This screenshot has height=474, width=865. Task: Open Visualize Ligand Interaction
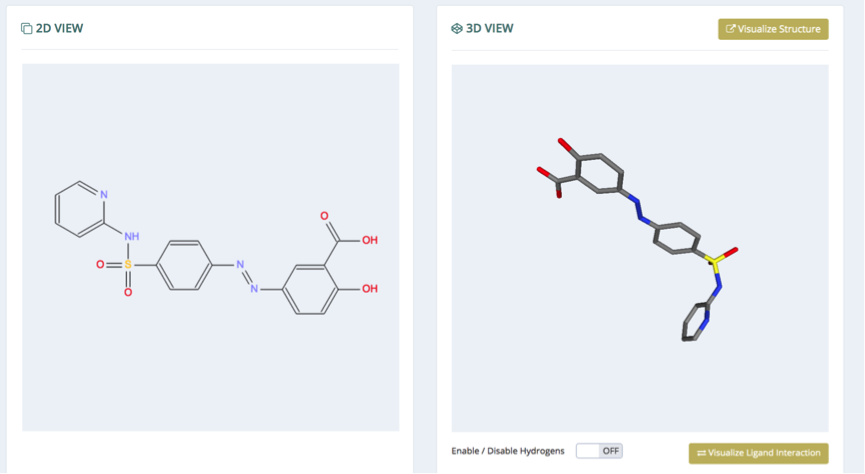759,453
